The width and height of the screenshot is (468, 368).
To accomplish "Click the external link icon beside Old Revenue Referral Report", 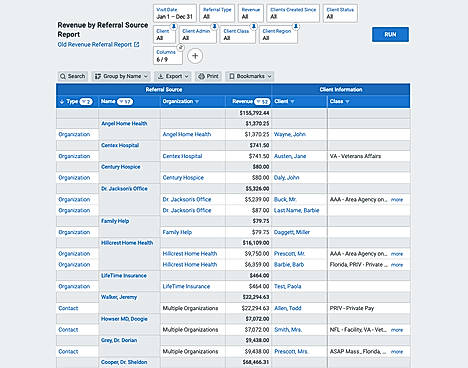I will coord(136,44).
